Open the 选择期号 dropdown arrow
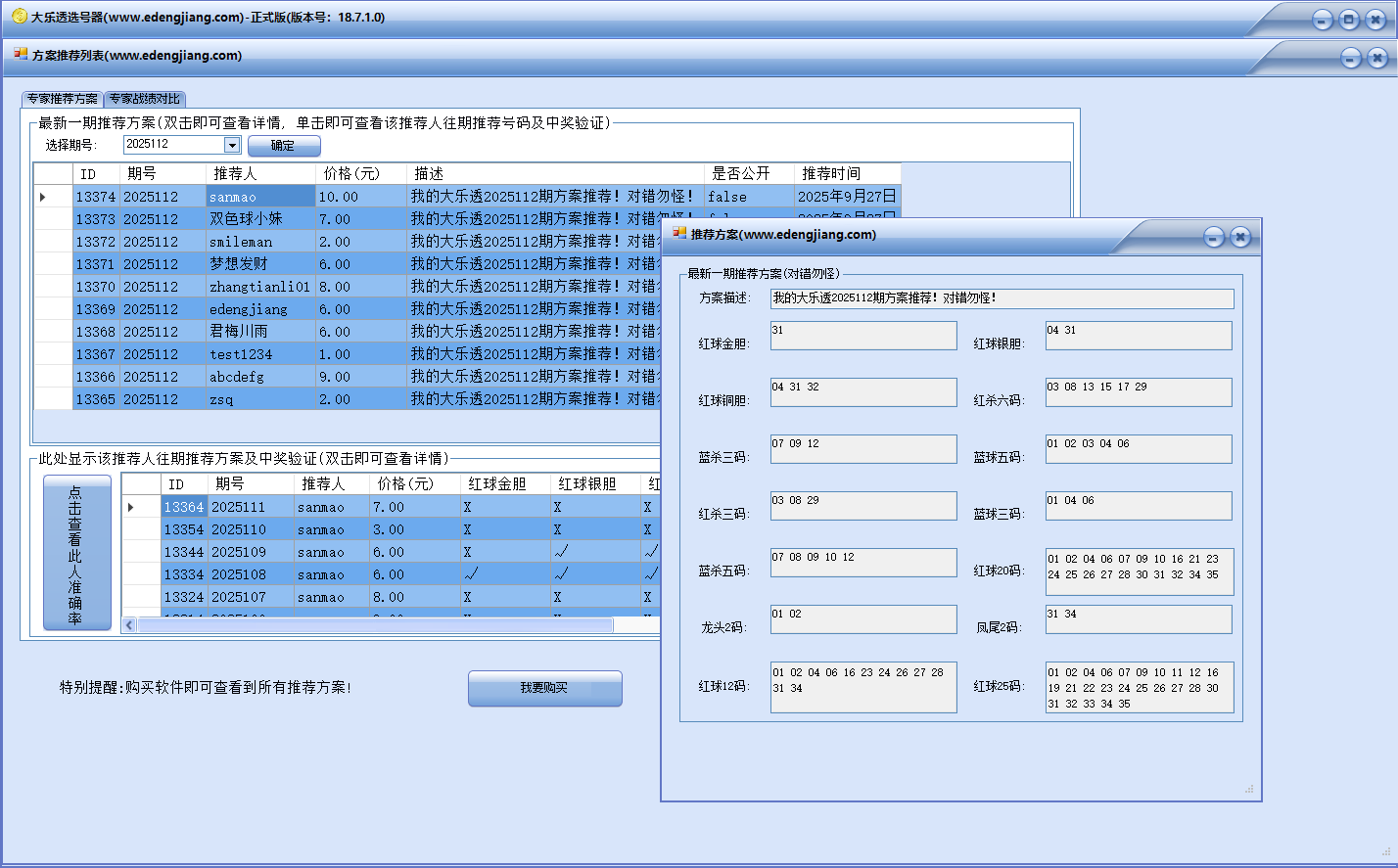 [x=232, y=145]
